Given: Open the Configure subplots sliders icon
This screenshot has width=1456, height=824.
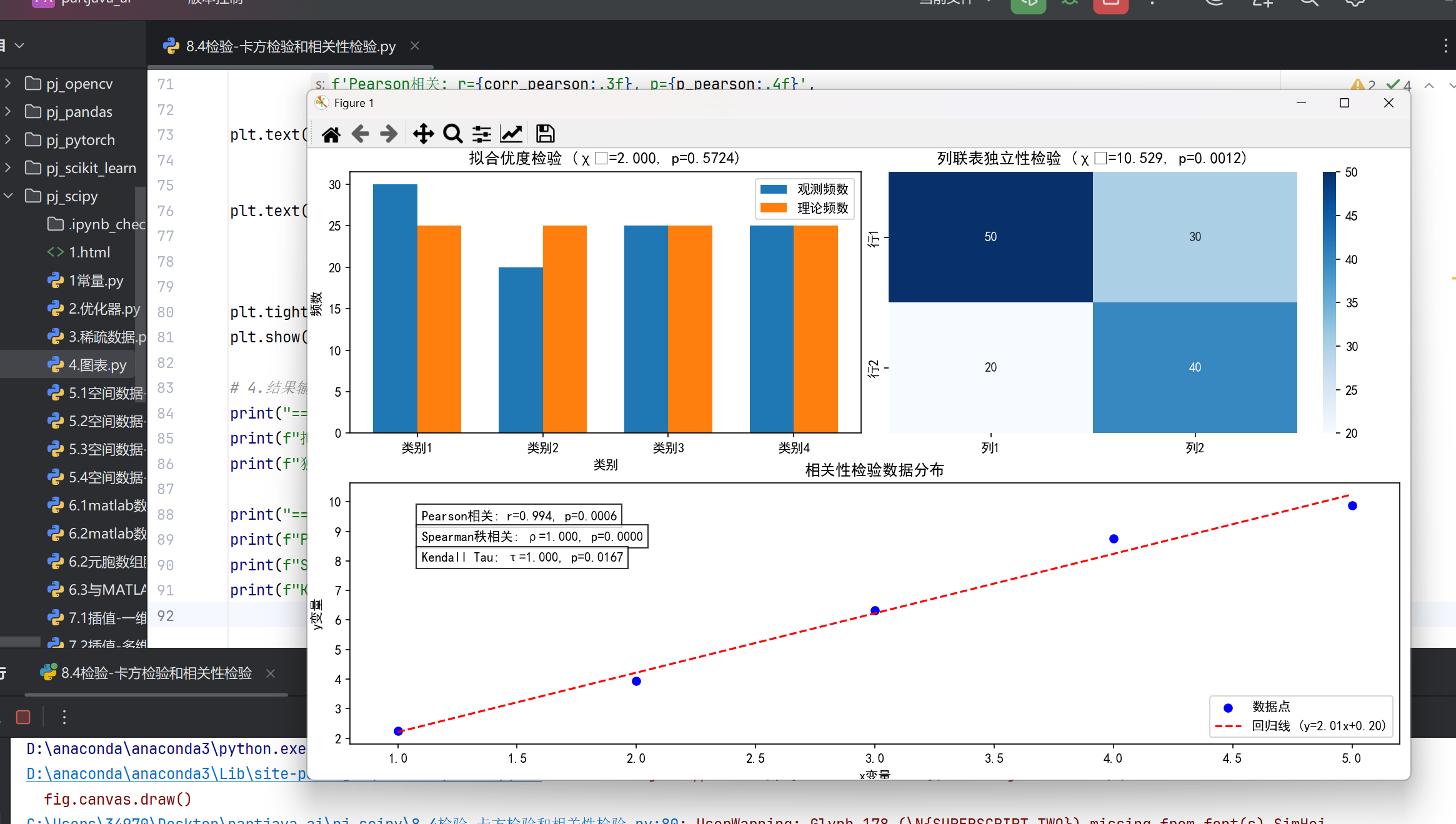Looking at the screenshot, I should coord(481,134).
